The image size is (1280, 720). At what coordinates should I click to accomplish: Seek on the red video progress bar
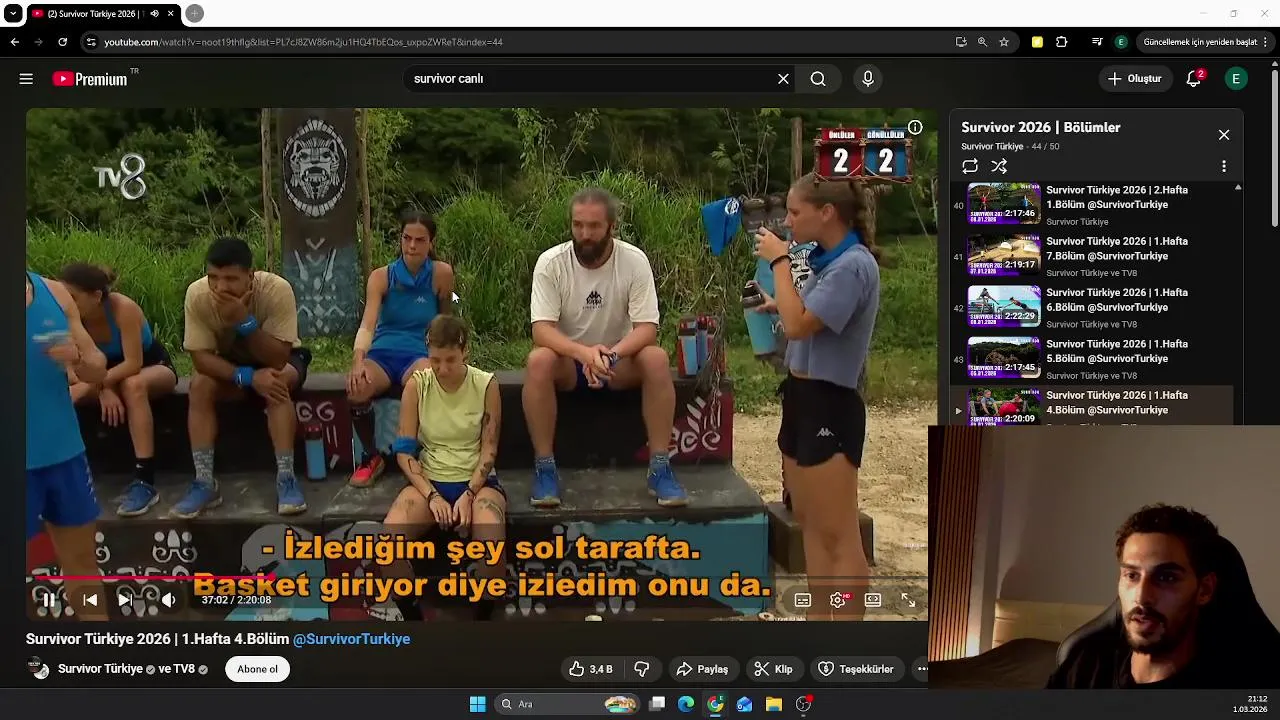(481, 578)
